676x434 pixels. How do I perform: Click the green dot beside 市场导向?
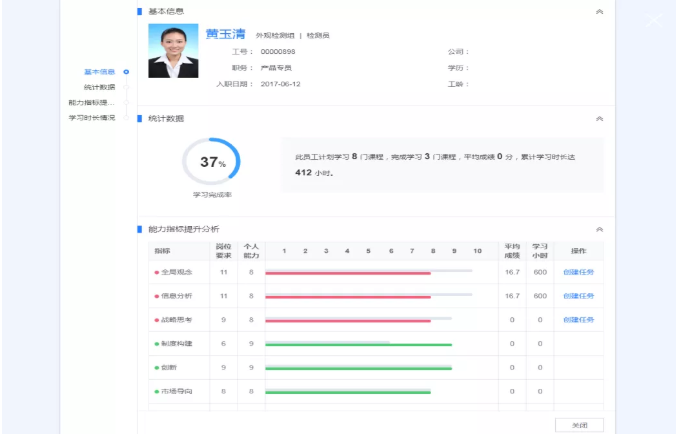[x=156, y=391]
